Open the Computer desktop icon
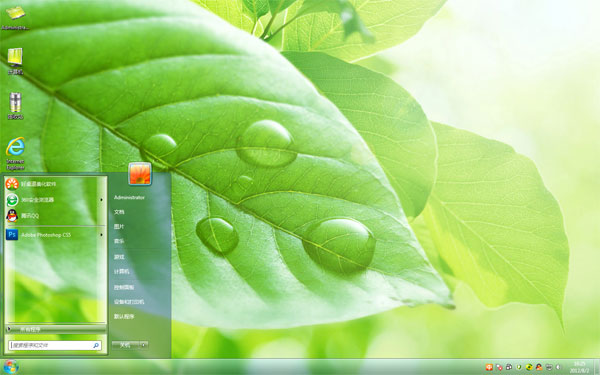Image resolution: width=600 pixels, height=375 pixels. (15, 61)
